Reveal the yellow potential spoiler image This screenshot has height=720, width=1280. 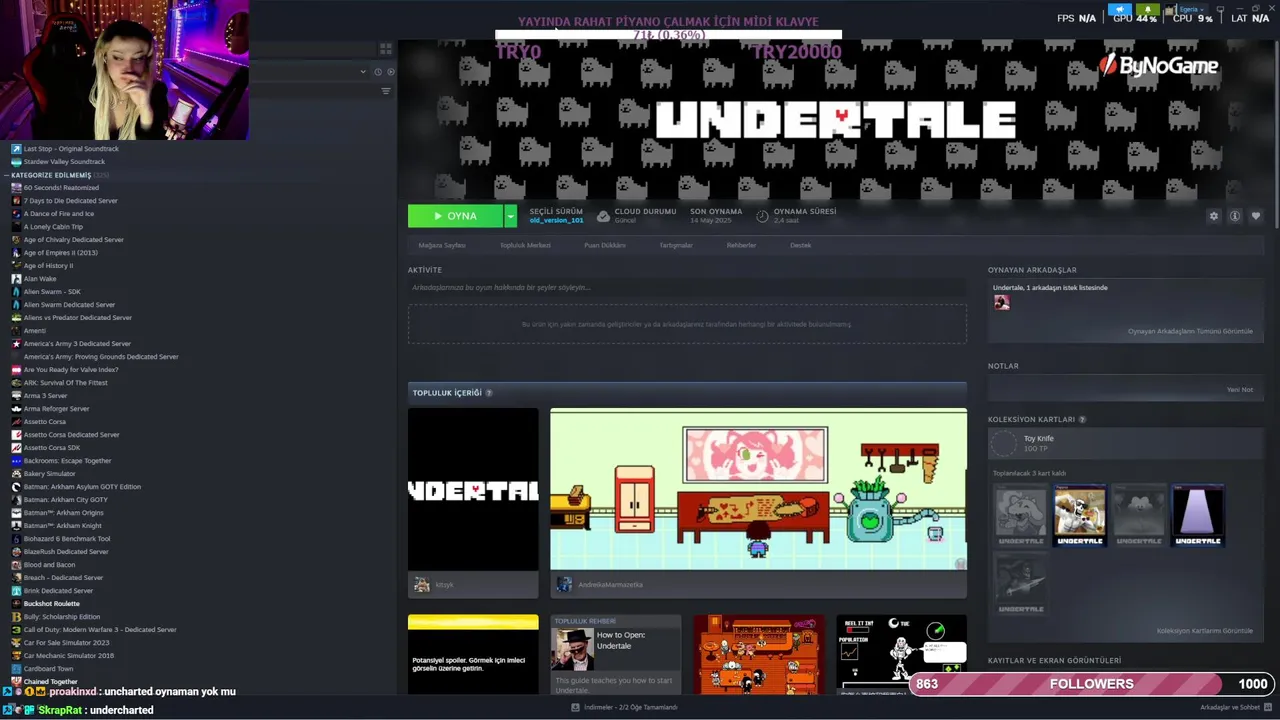pyautogui.click(x=473, y=655)
